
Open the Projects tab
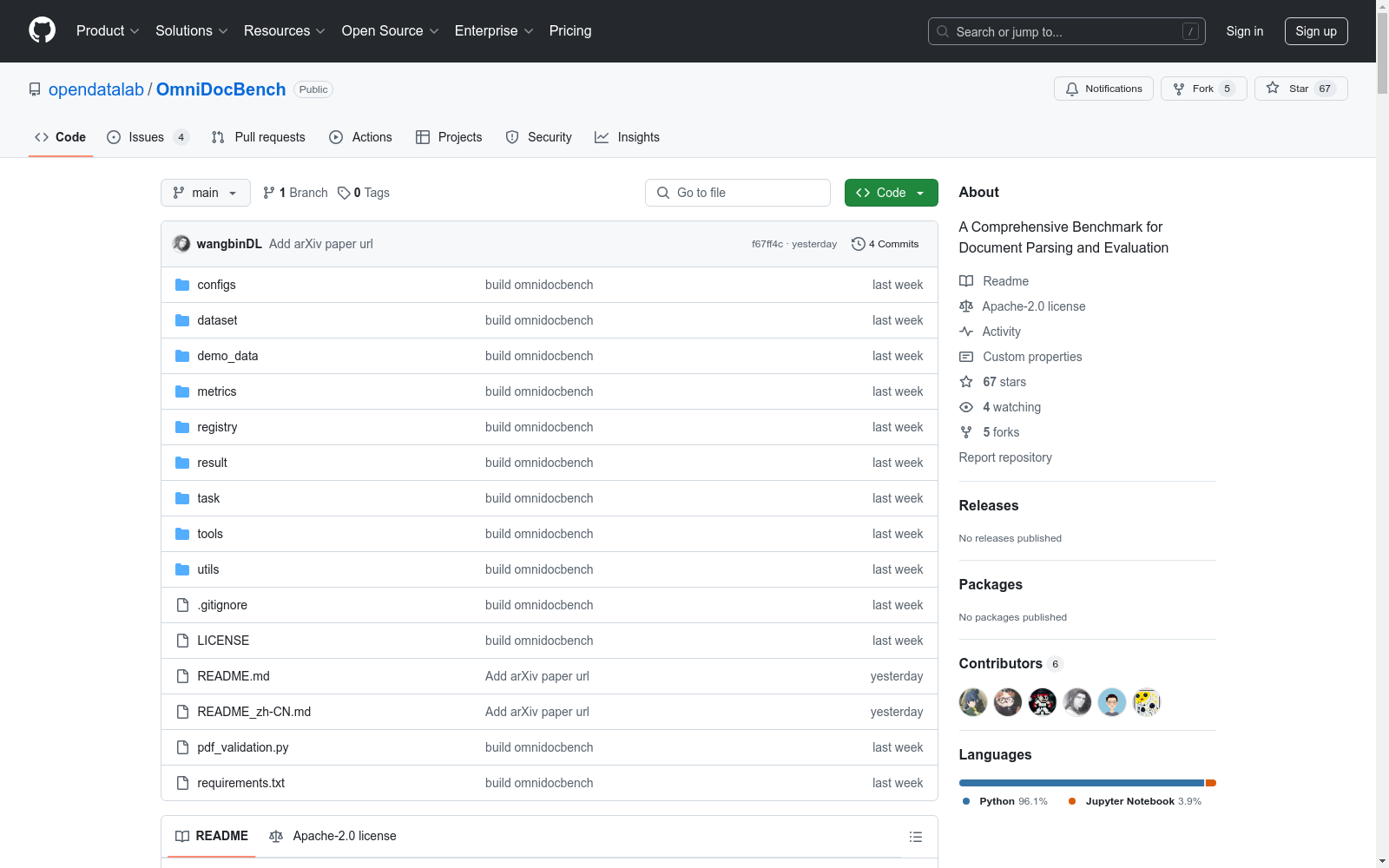(449, 137)
